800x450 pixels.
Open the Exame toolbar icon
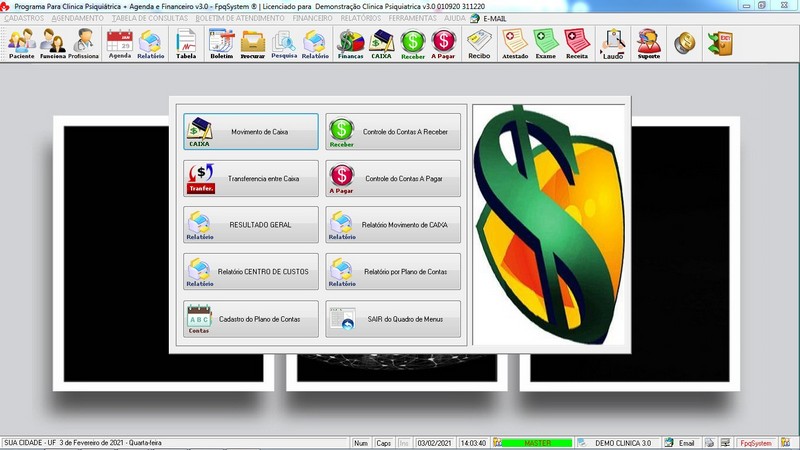coord(546,44)
